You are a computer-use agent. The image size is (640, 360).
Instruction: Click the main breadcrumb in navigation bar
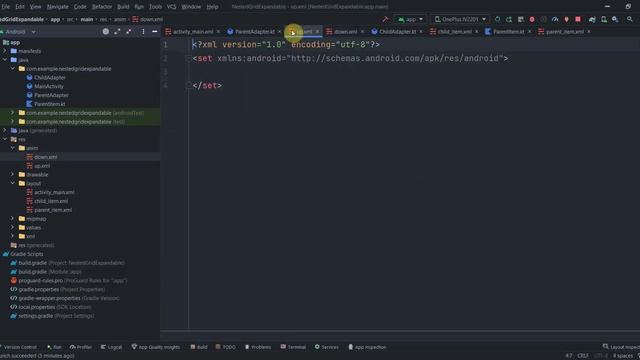tap(87, 19)
